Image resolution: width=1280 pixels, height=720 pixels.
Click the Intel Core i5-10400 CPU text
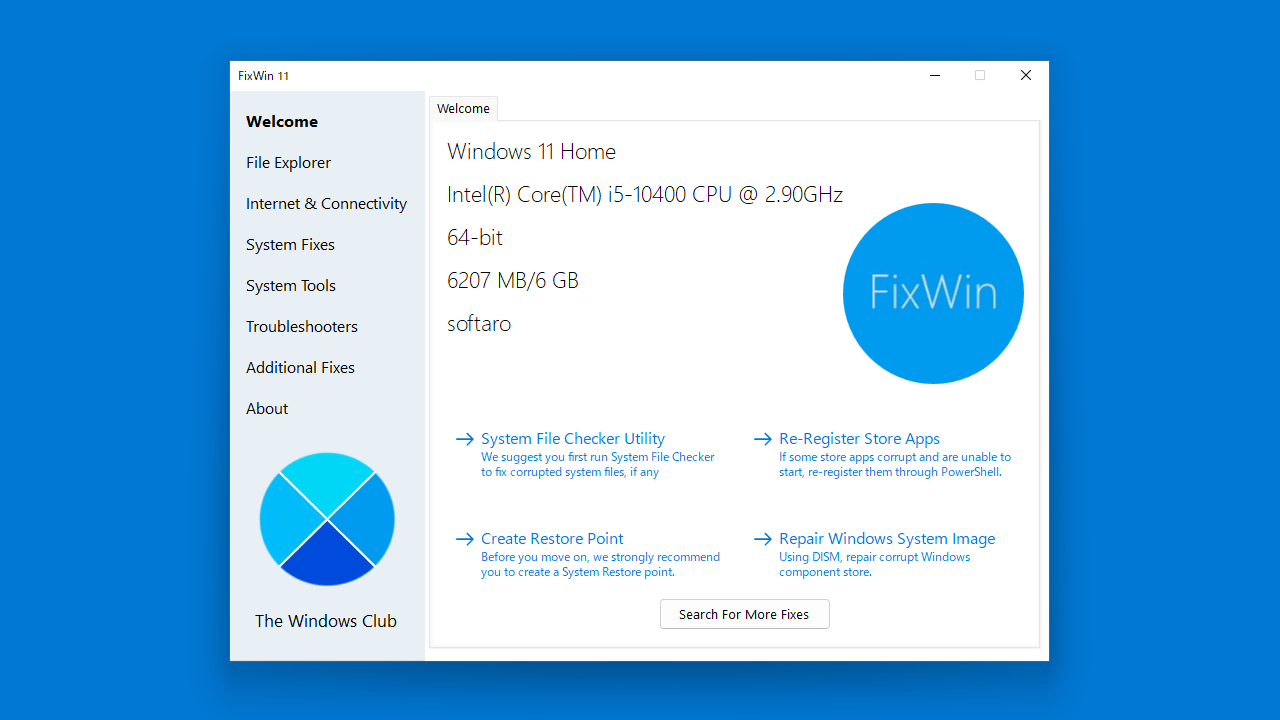645,194
